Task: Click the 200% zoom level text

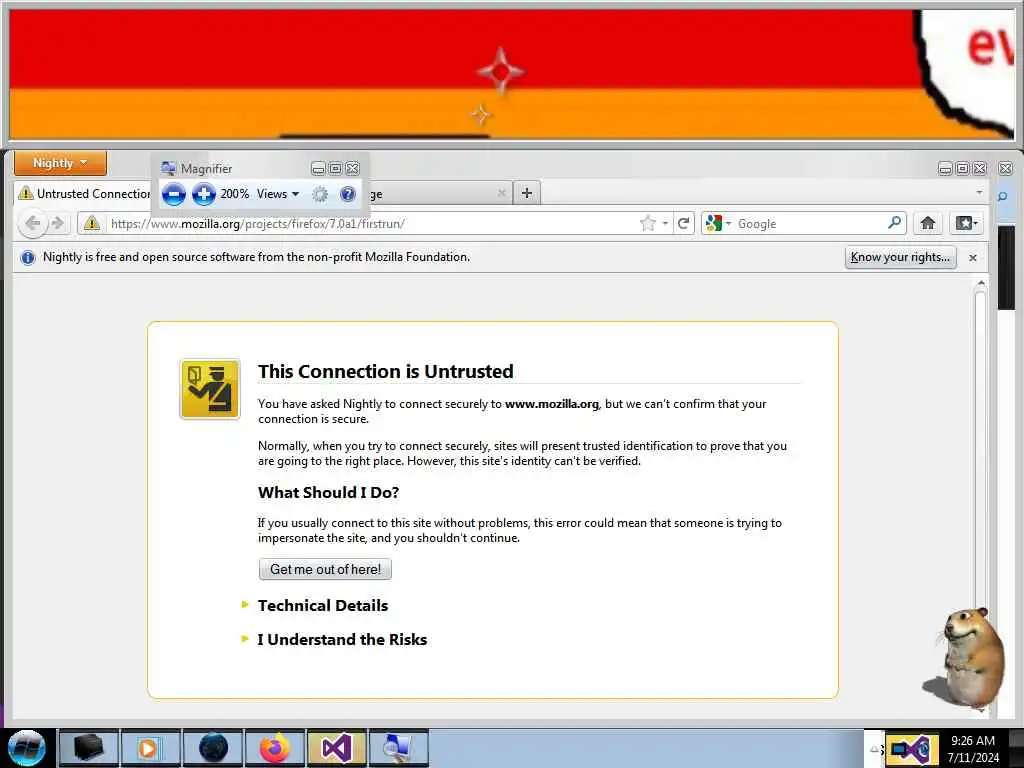Action: pos(234,194)
